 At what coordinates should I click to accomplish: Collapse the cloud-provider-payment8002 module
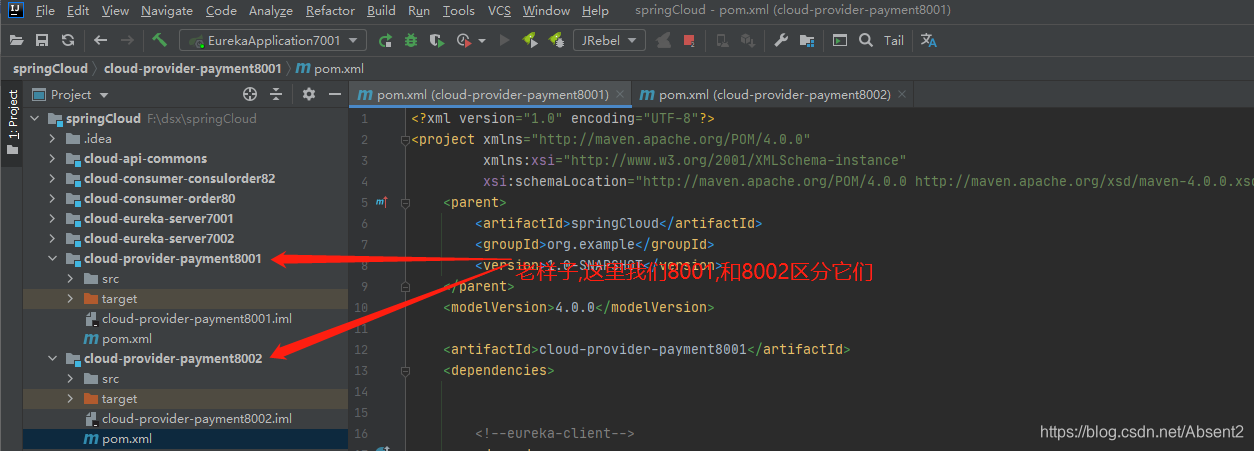click(x=53, y=358)
